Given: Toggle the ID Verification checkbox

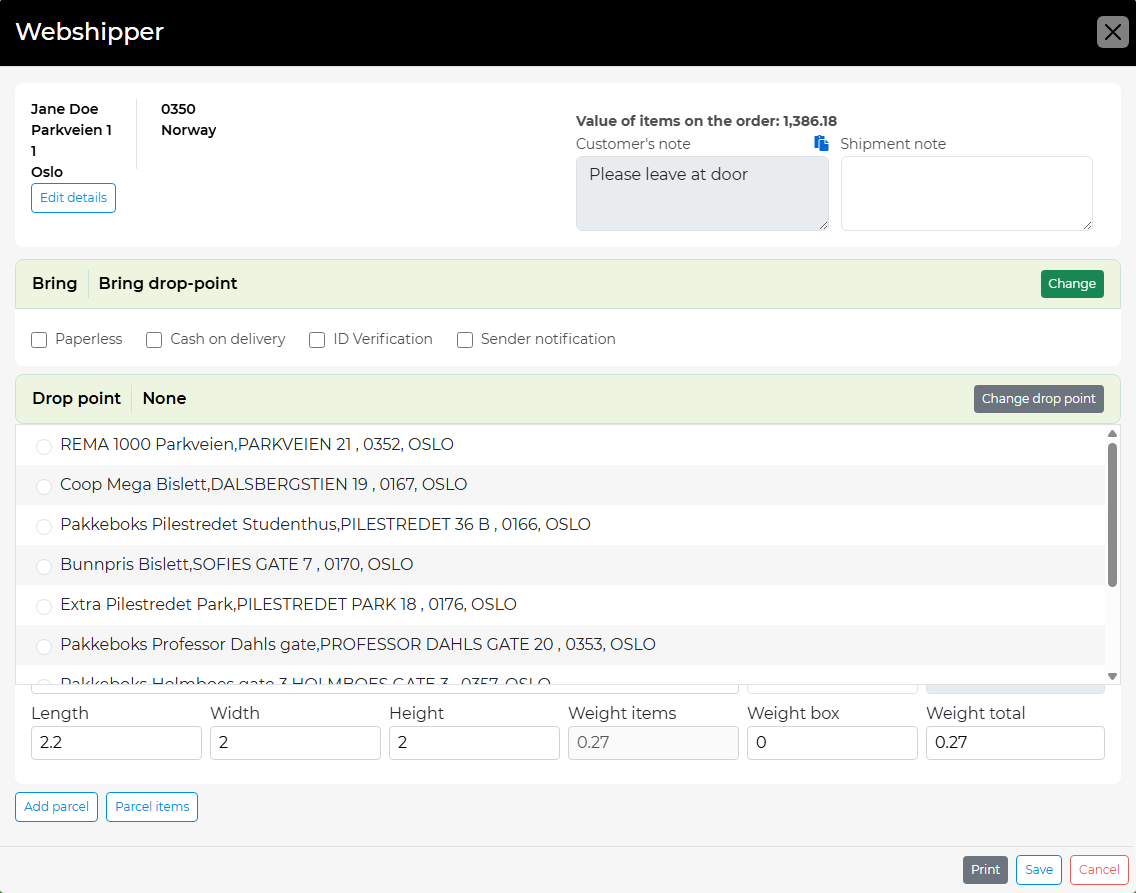Looking at the screenshot, I should [317, 340].
